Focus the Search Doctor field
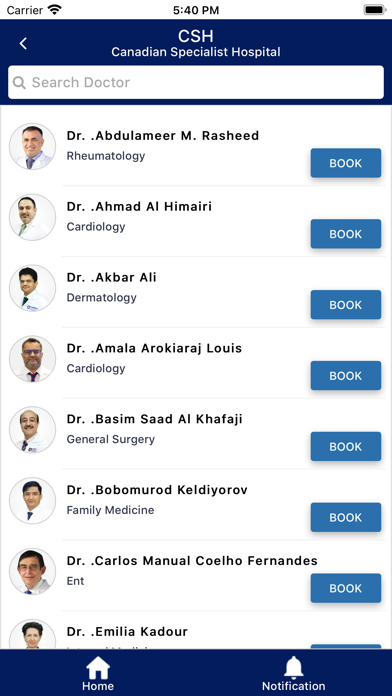The height and width of the screenshot is (696, 392). coord(196,82)
